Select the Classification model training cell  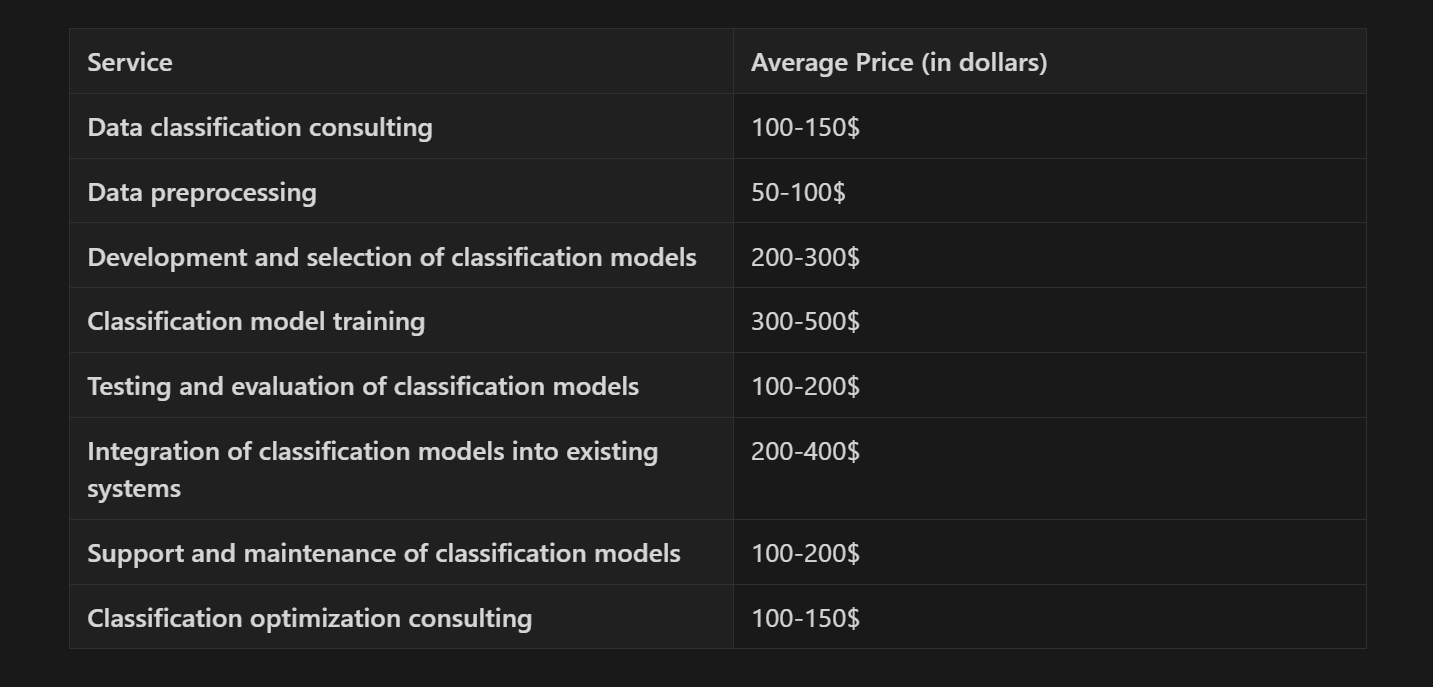pos(401,321)
